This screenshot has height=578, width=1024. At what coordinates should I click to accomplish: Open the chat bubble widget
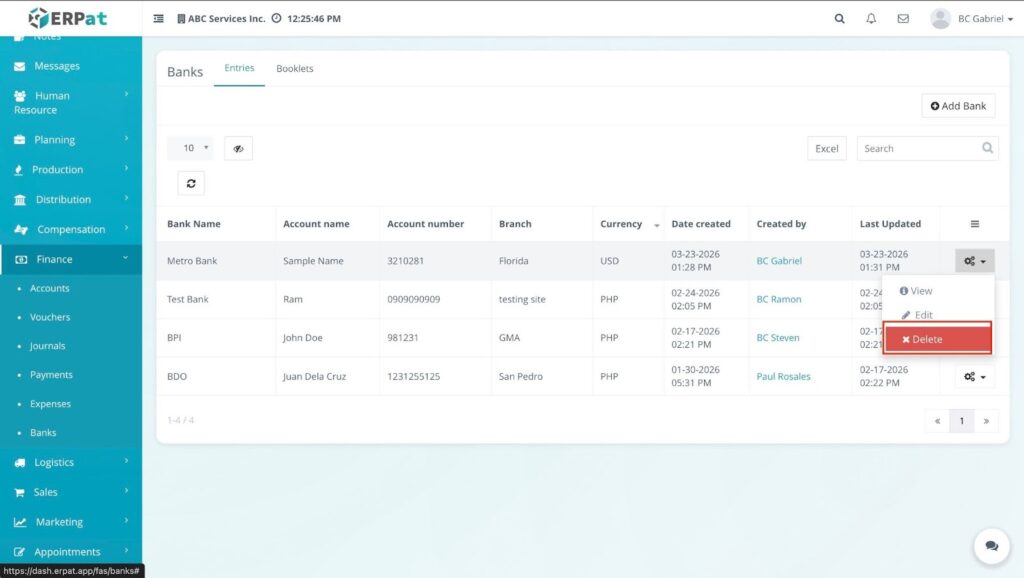tap(991, 546)
